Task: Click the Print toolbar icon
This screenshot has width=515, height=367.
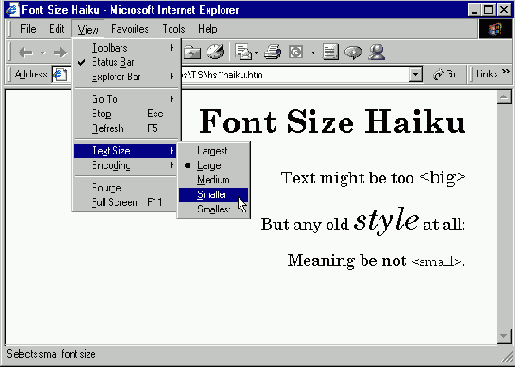Action: [x=273, y=52]
